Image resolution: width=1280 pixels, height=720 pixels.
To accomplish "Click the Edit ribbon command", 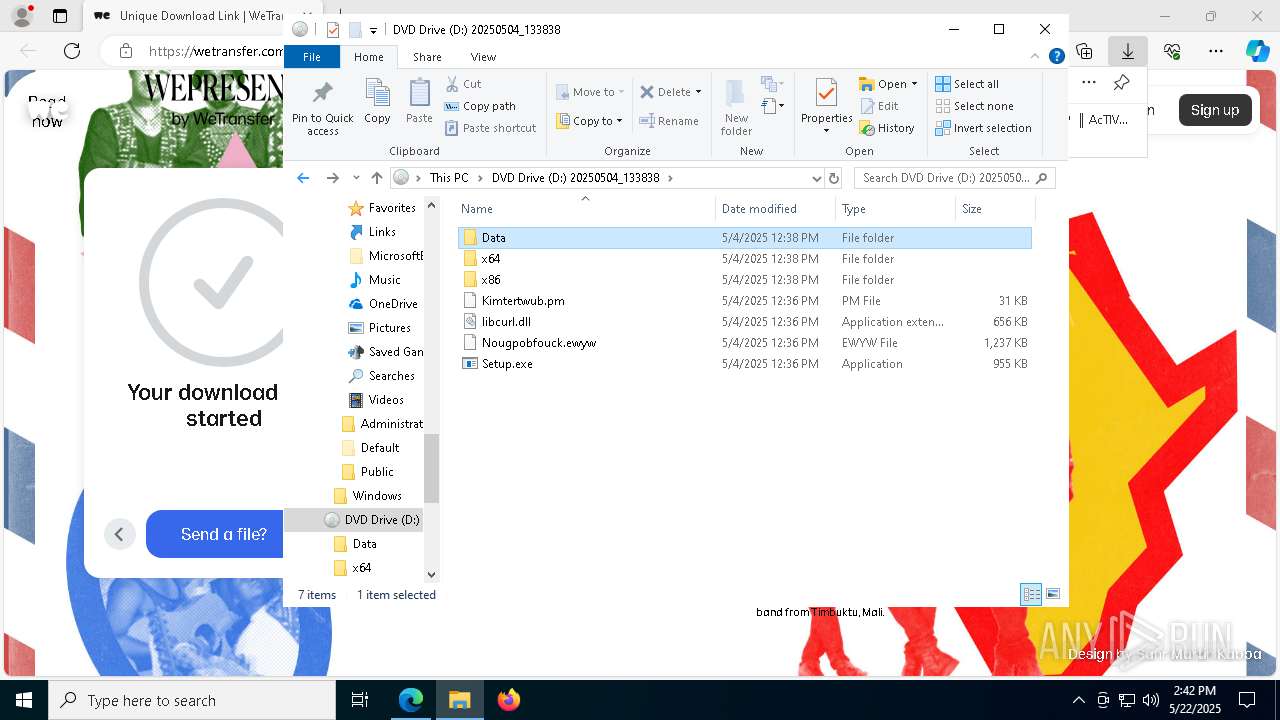I will click(879, 106).
